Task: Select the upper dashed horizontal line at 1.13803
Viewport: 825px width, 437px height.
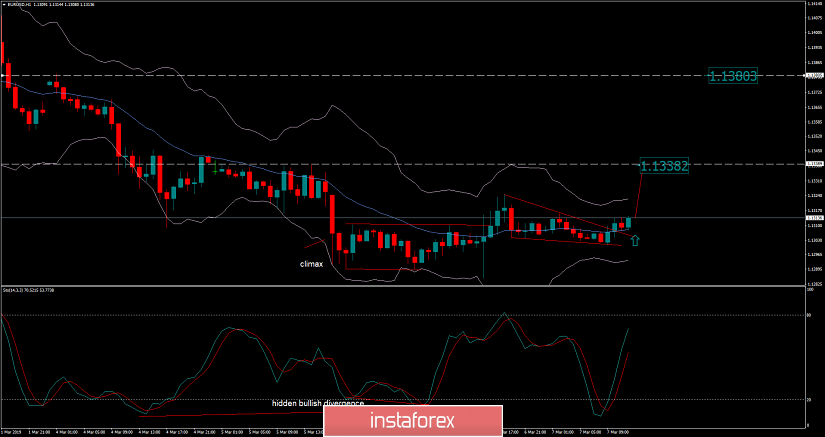Action: click(400, 76)
